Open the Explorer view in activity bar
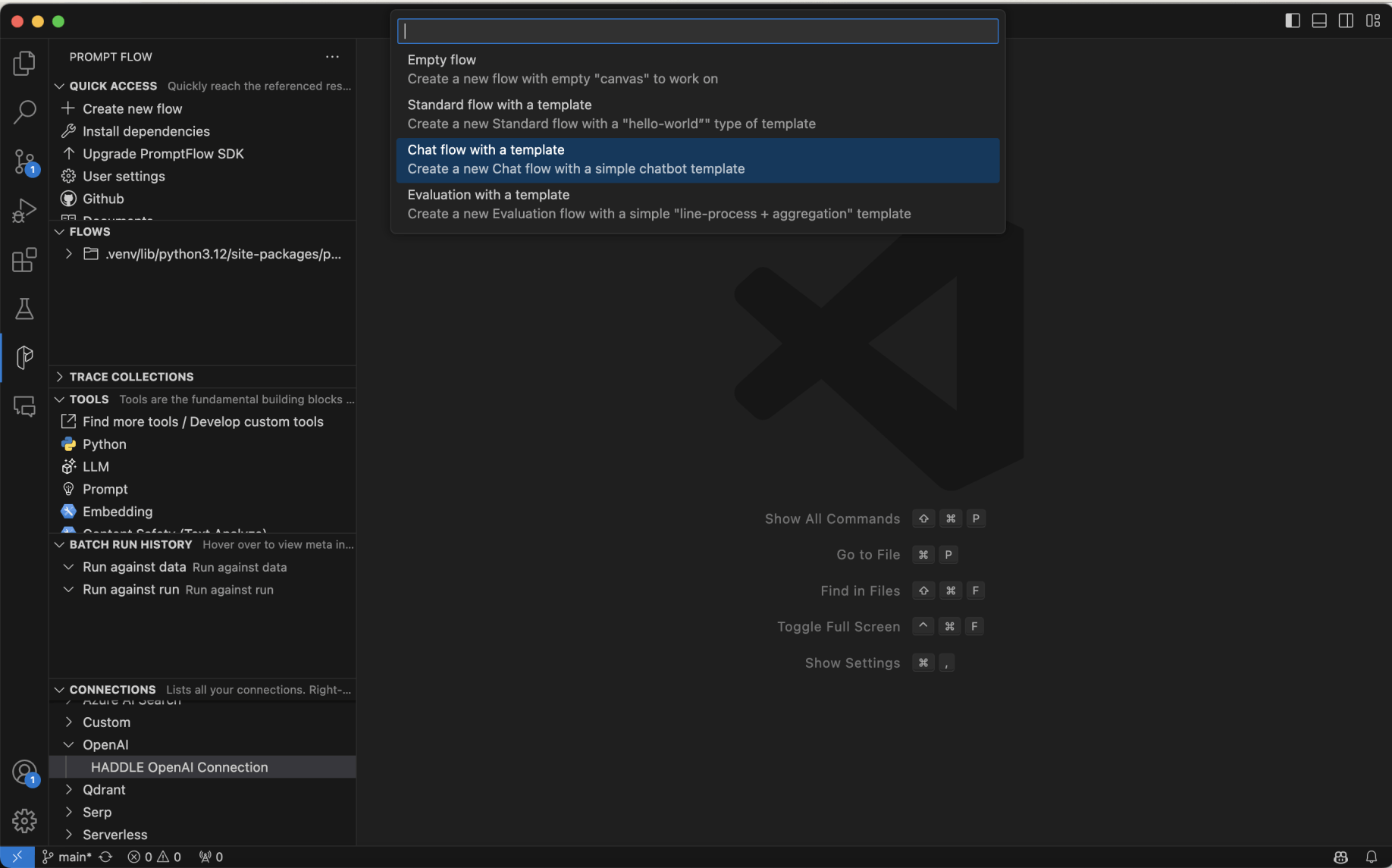 pyautogui.click(x=24, y=64)
